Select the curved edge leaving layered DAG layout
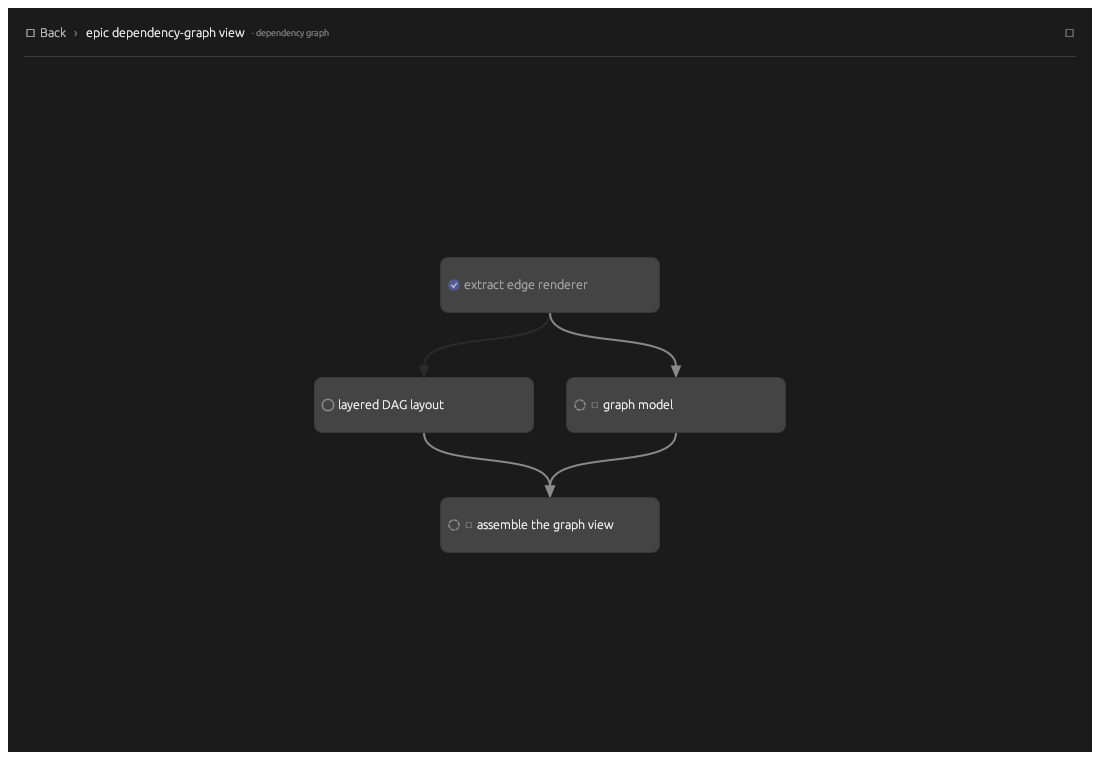Image resolution: width=1100 pixels, height=760 pixels. click(484, 460)
